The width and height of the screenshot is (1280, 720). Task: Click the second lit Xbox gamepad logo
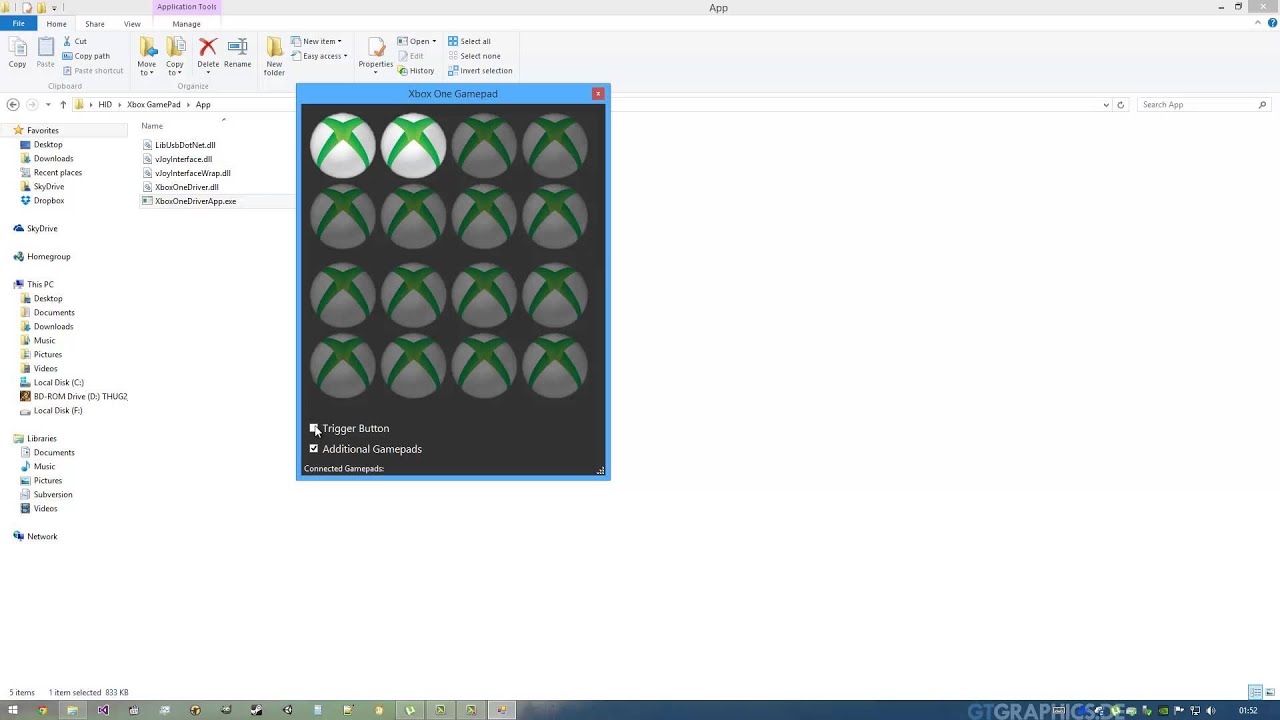413,145
